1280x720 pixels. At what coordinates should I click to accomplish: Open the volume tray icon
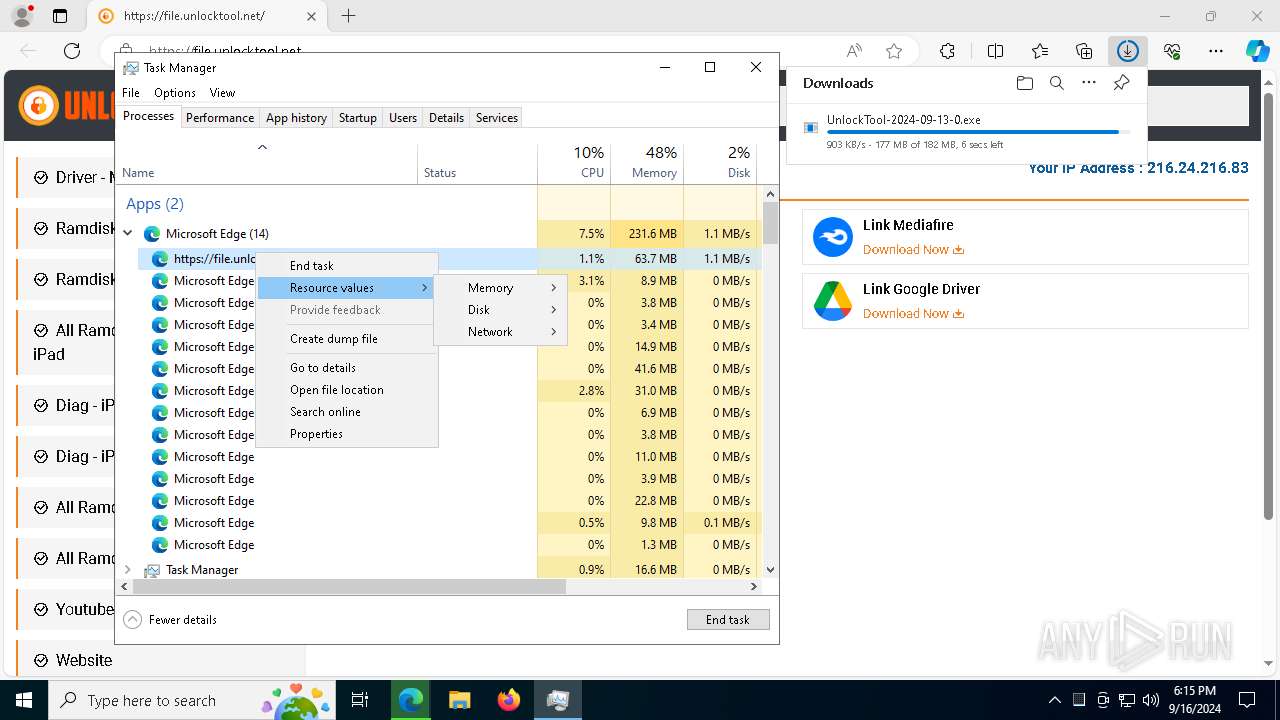(x=1151, y=700)
